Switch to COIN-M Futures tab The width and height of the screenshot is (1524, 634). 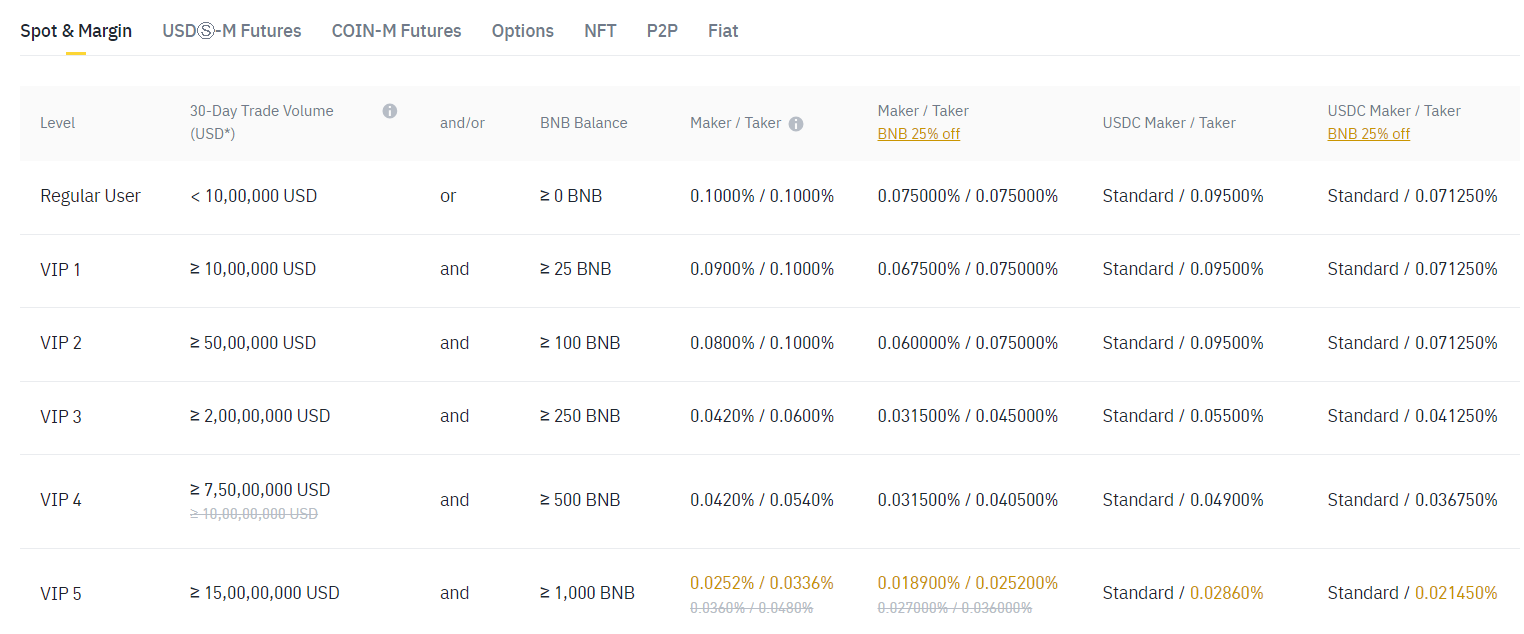[x=397, y=31]
